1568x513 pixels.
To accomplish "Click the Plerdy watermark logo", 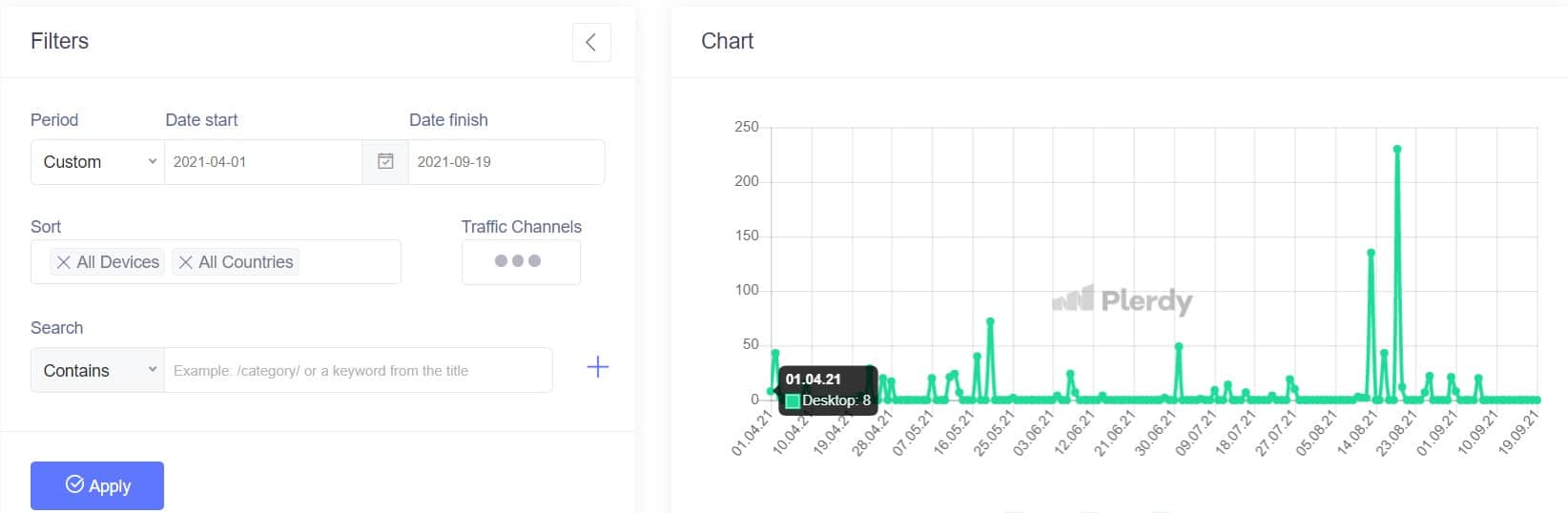I will [1122, 301].
